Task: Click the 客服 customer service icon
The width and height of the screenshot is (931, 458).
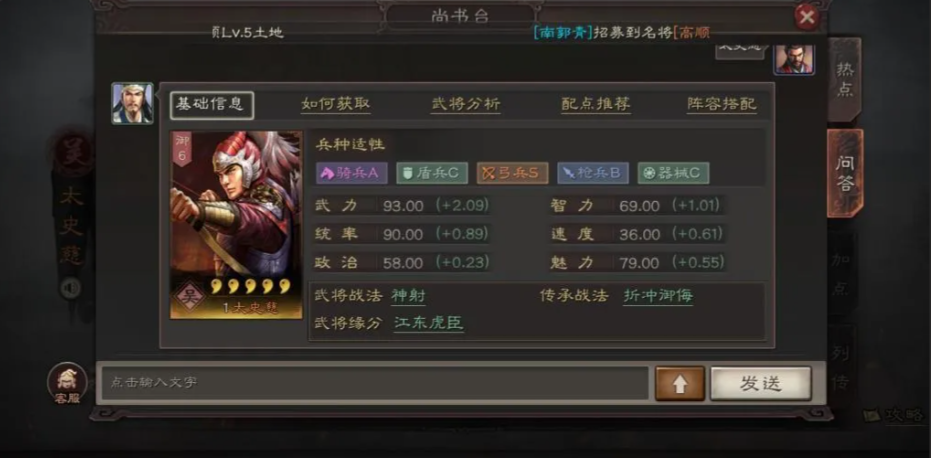Action: 67,383
